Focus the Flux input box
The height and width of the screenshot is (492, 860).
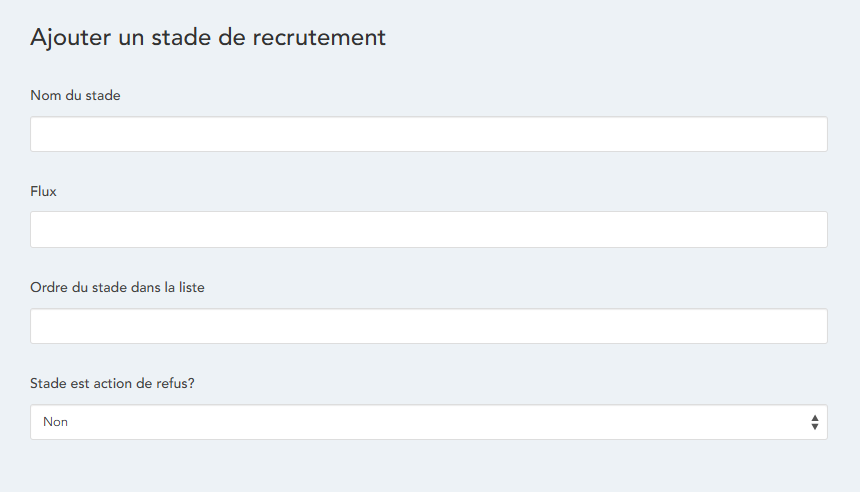428,229
